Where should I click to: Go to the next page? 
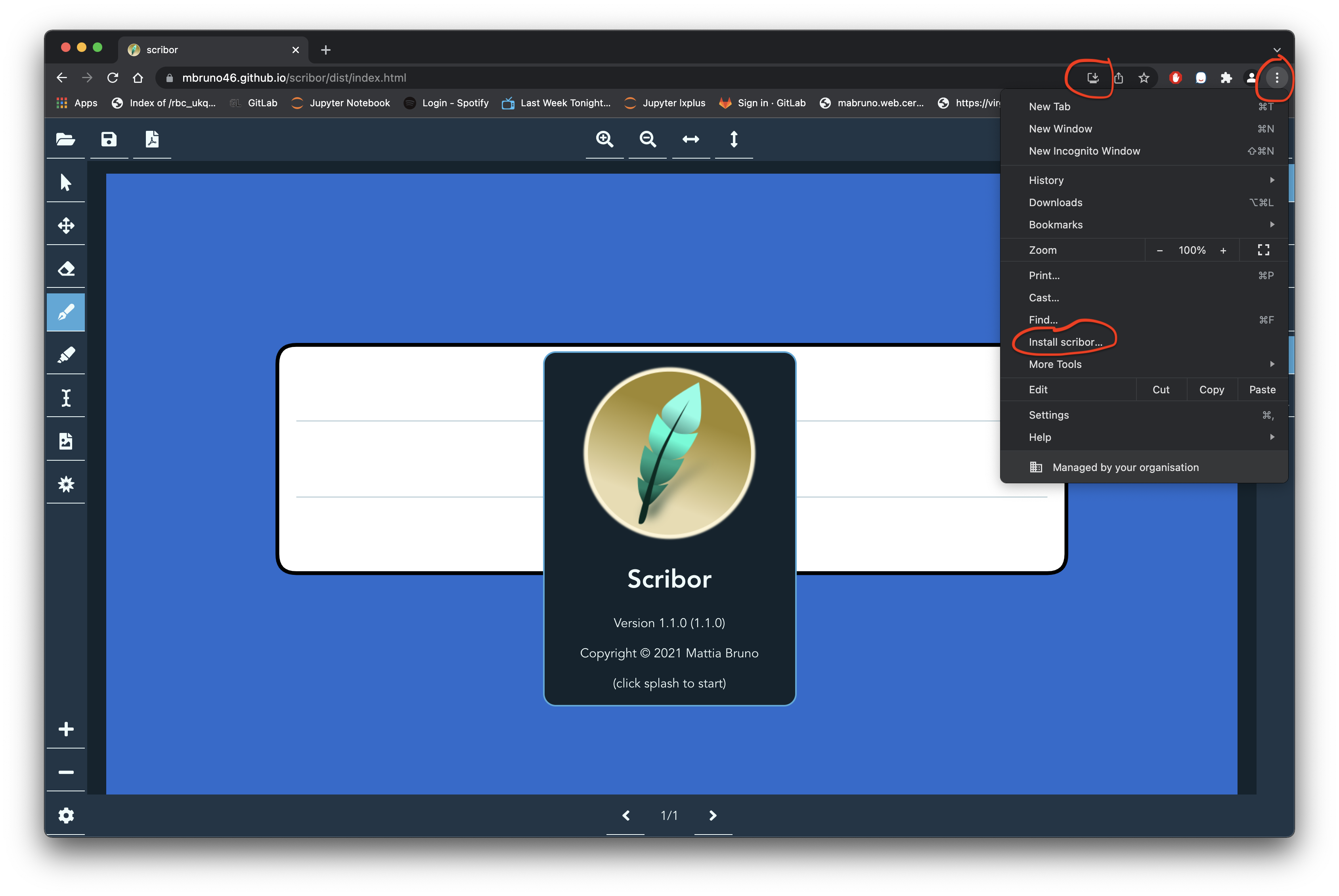[x=713, y=816]
